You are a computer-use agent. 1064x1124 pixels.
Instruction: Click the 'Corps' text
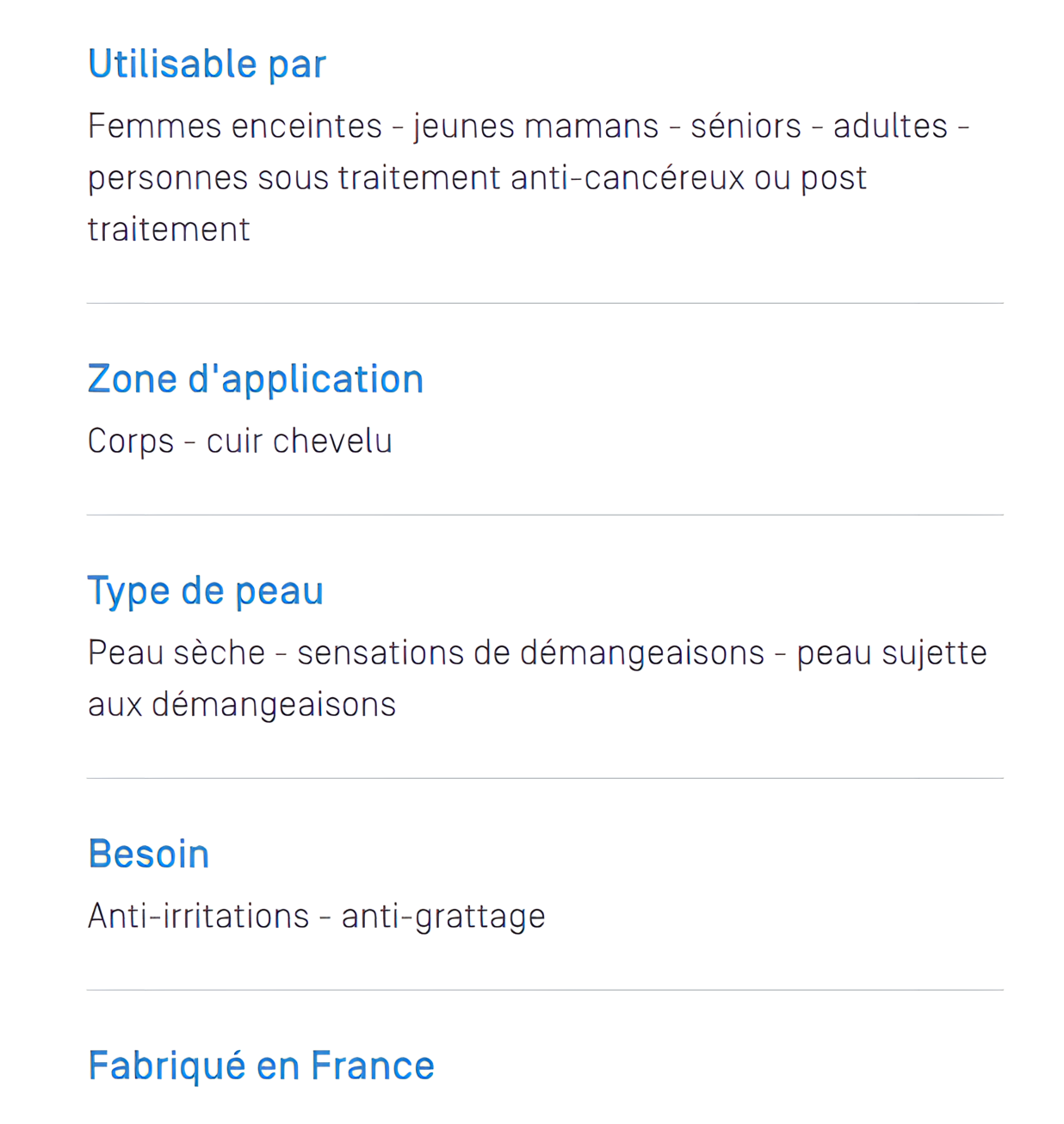(x=131, y=442)
